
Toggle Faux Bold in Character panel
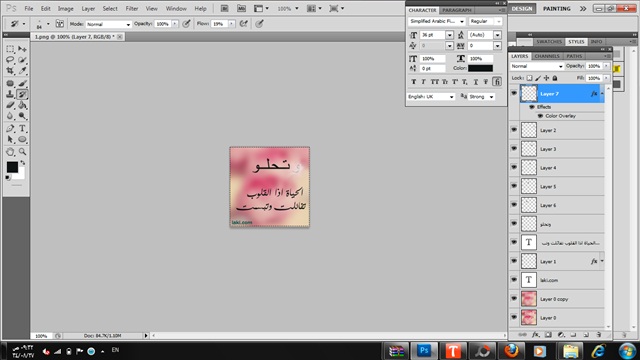[x=413, y=82]
